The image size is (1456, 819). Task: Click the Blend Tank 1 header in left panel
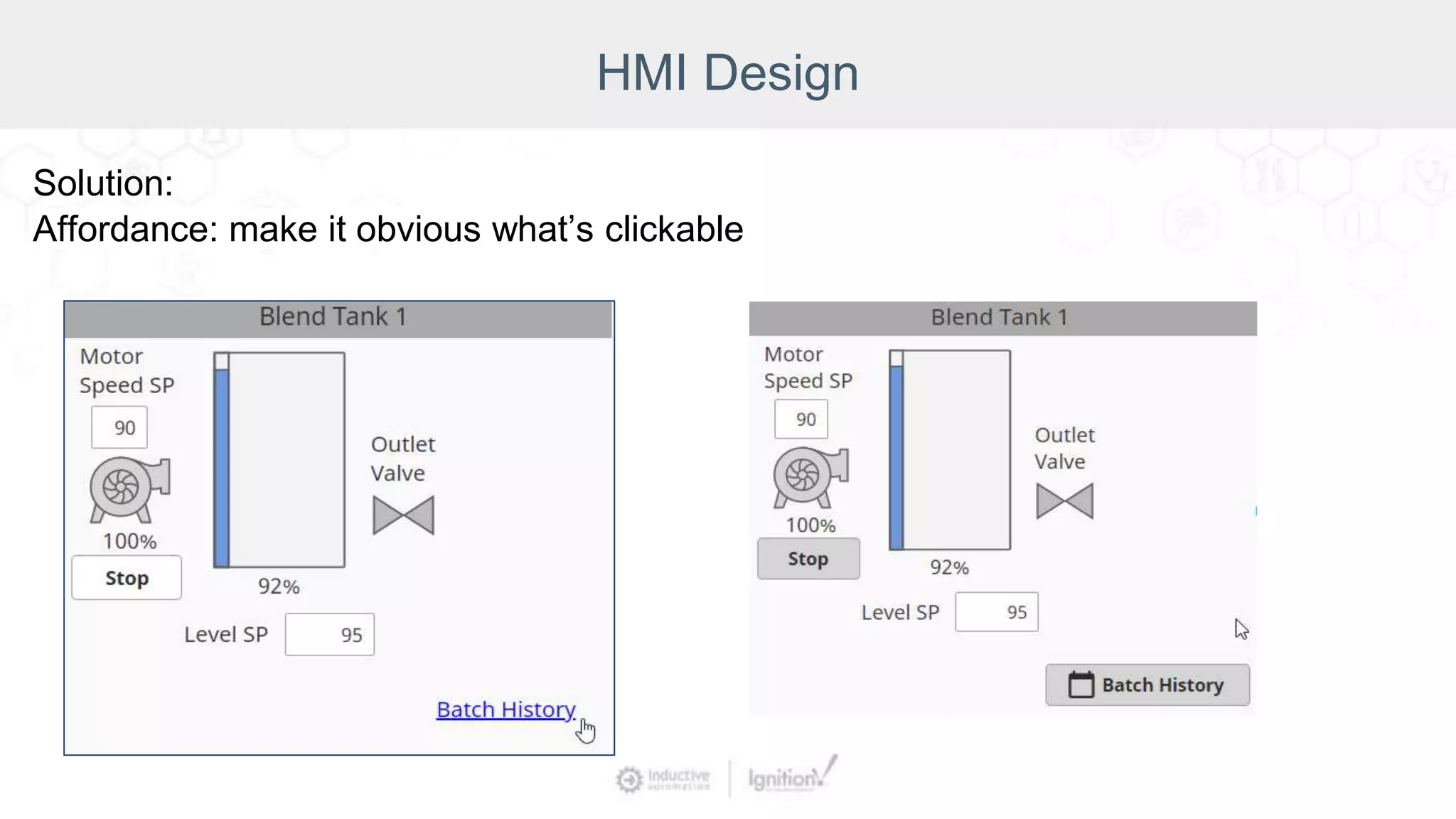[338, 318]
